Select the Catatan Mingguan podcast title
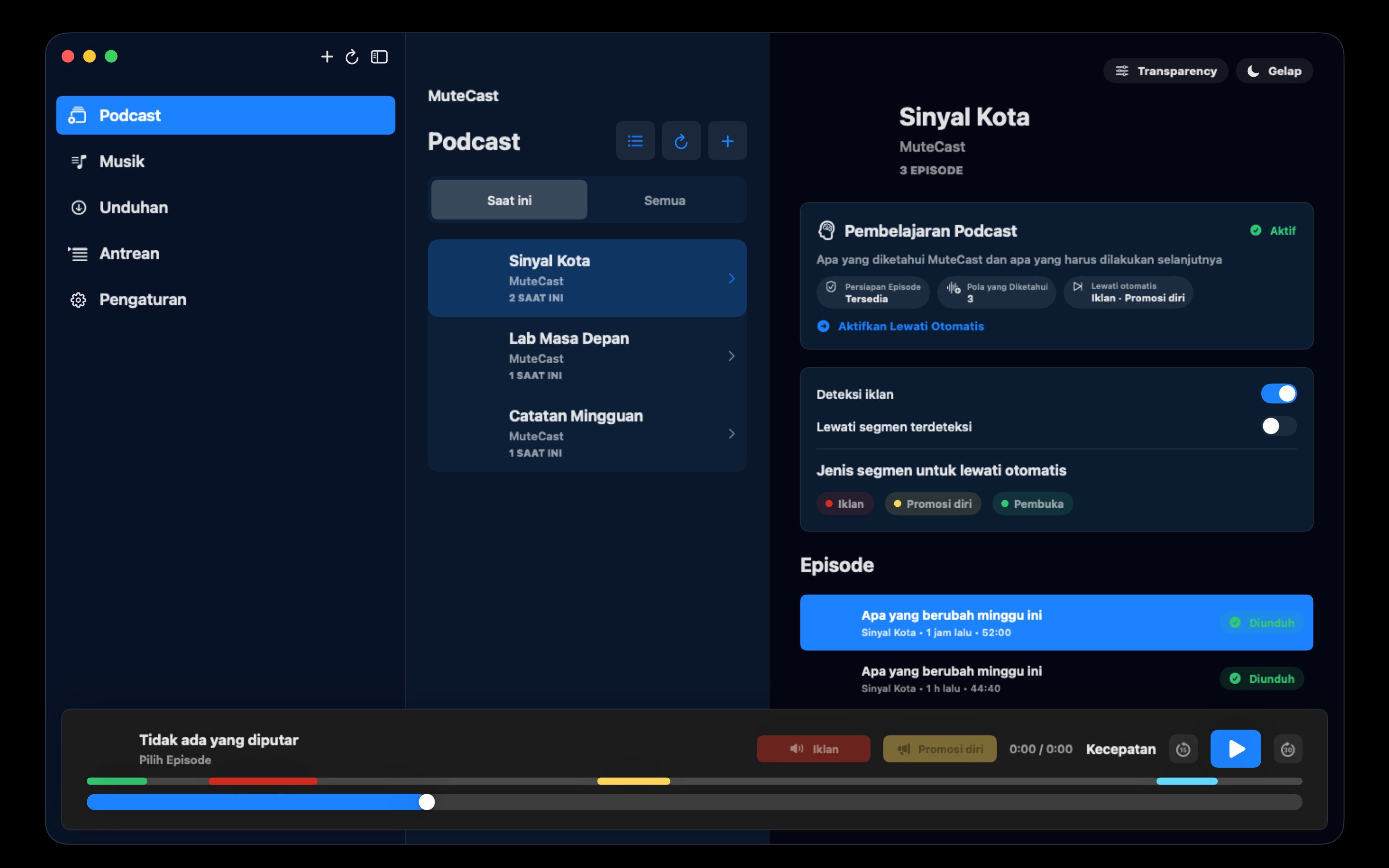Image resolution: width=1389 pixels, height=868 pixels. [576, 416]
